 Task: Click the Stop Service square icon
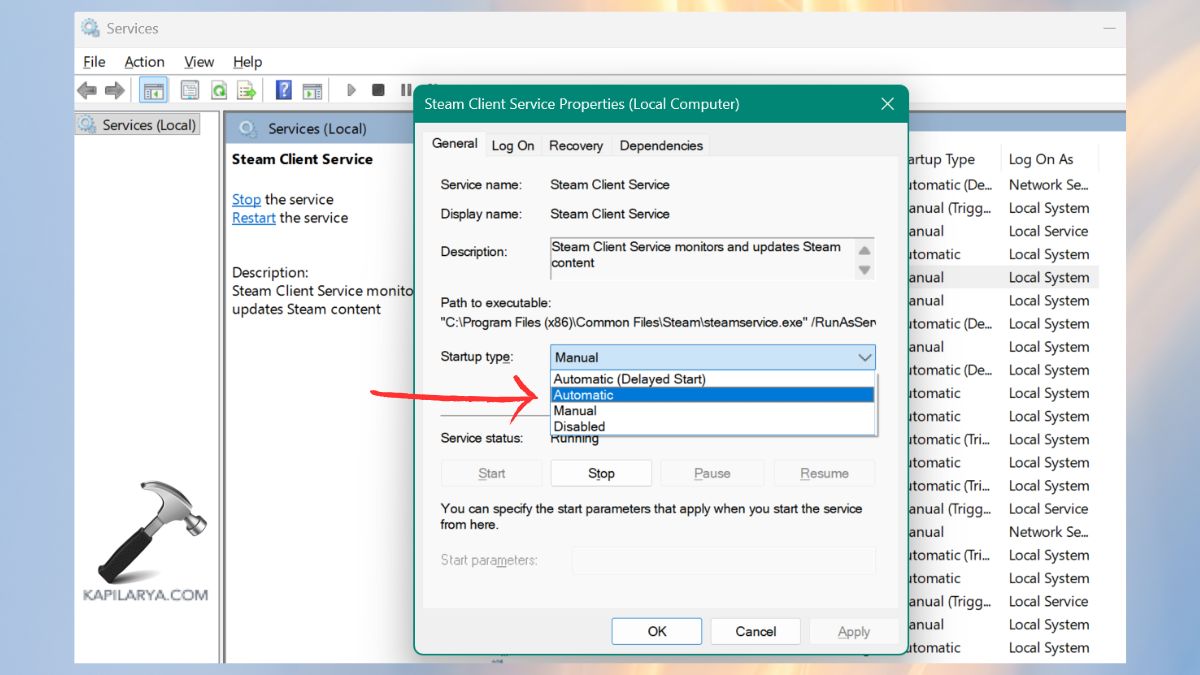tap(378, 91)
